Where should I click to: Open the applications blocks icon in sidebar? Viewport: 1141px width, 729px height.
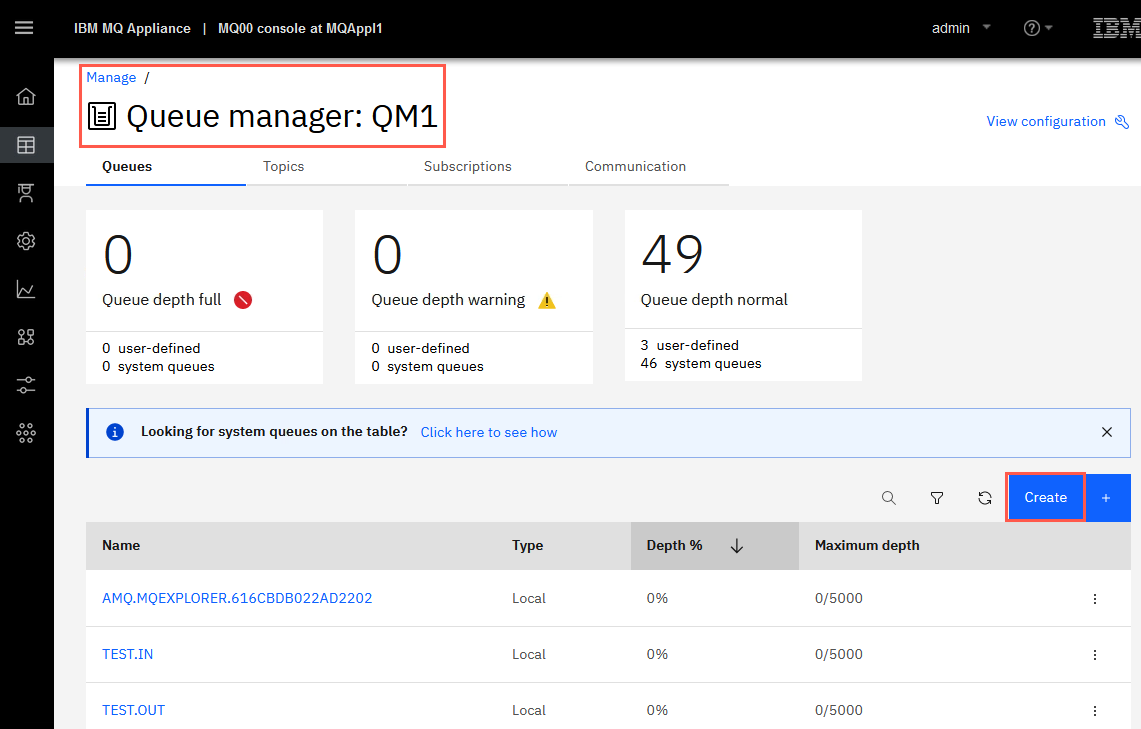coord(26,337)
